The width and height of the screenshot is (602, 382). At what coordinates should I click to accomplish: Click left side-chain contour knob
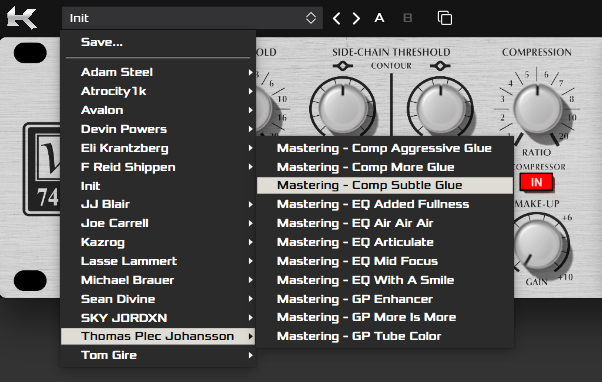pyautogui.click(x=342, y=109)
